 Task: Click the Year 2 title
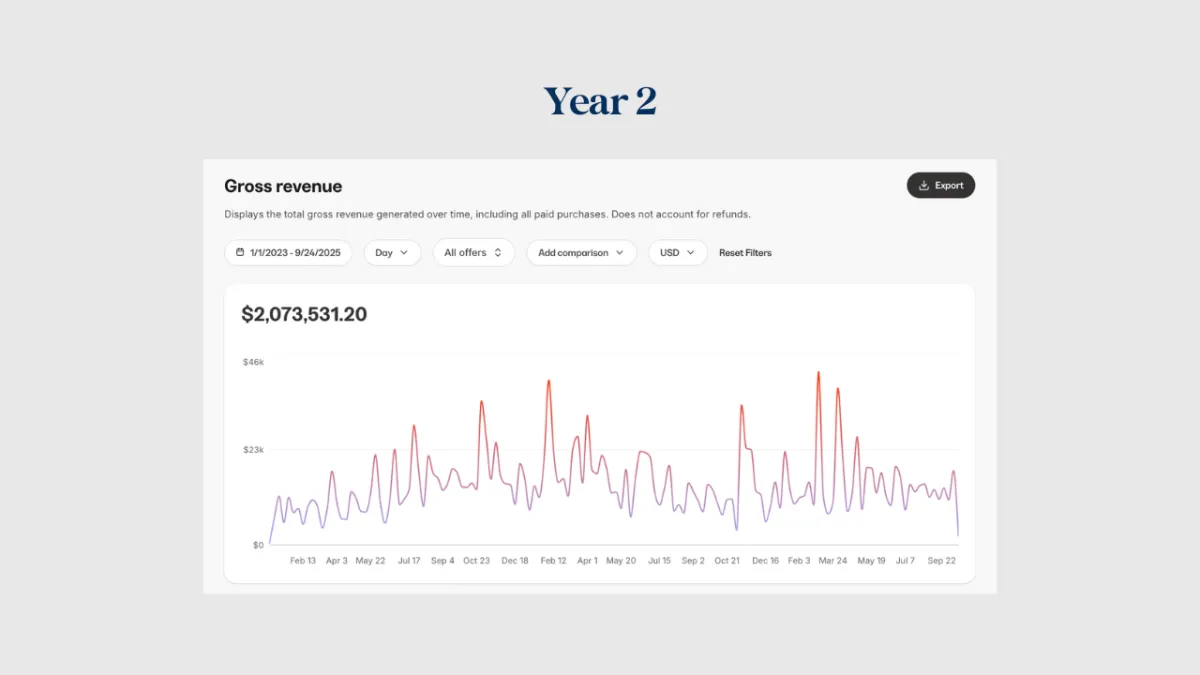pos(600,101)
